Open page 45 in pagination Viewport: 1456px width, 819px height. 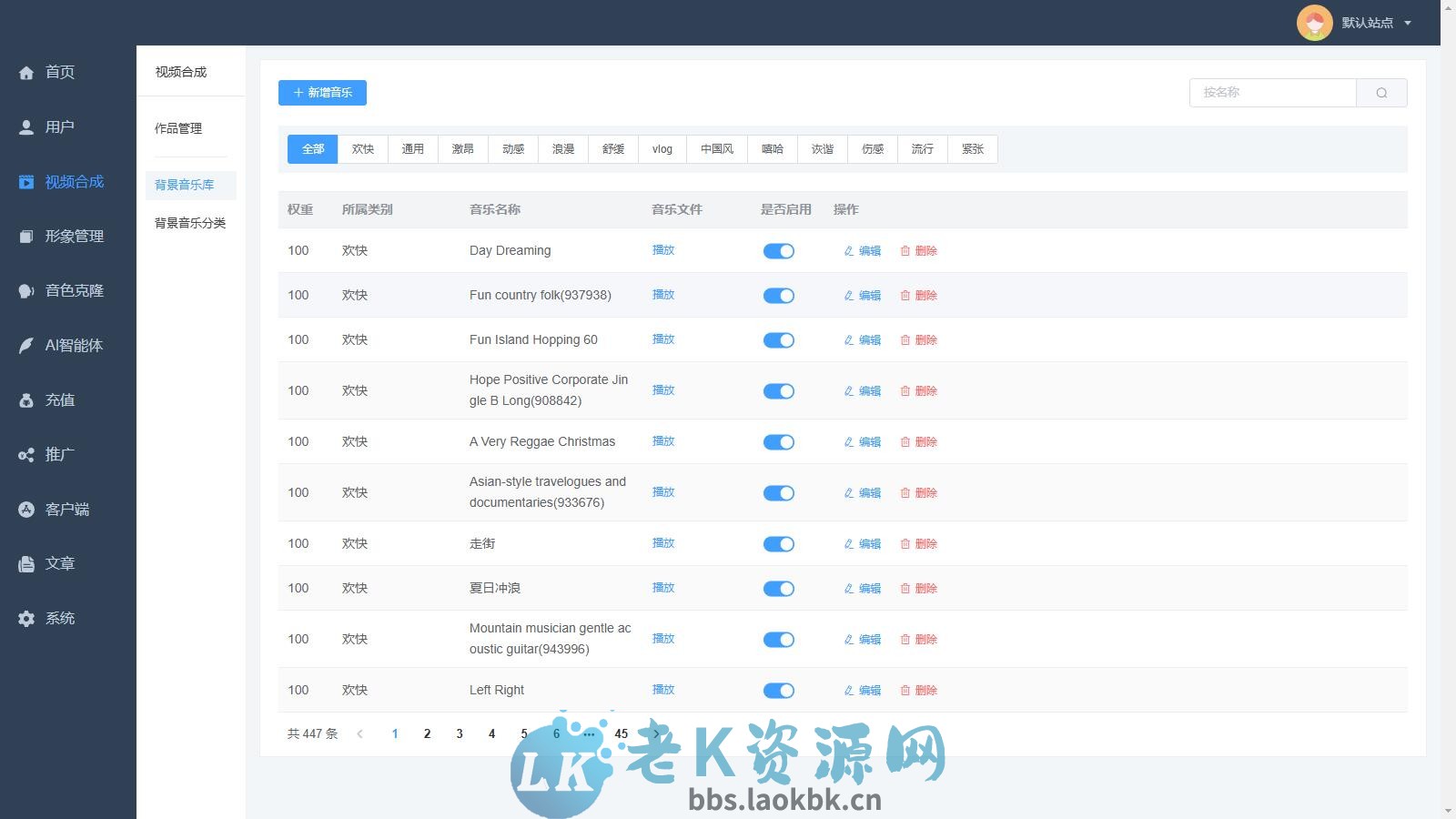coord(622,733)
